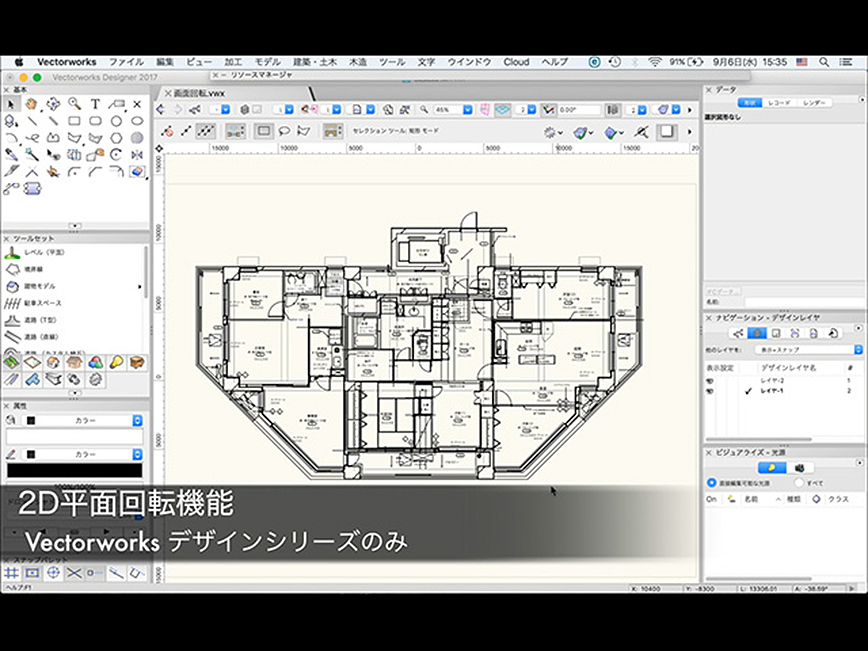Select the Arc tool
868x651 pixels.
click(11, 138)
